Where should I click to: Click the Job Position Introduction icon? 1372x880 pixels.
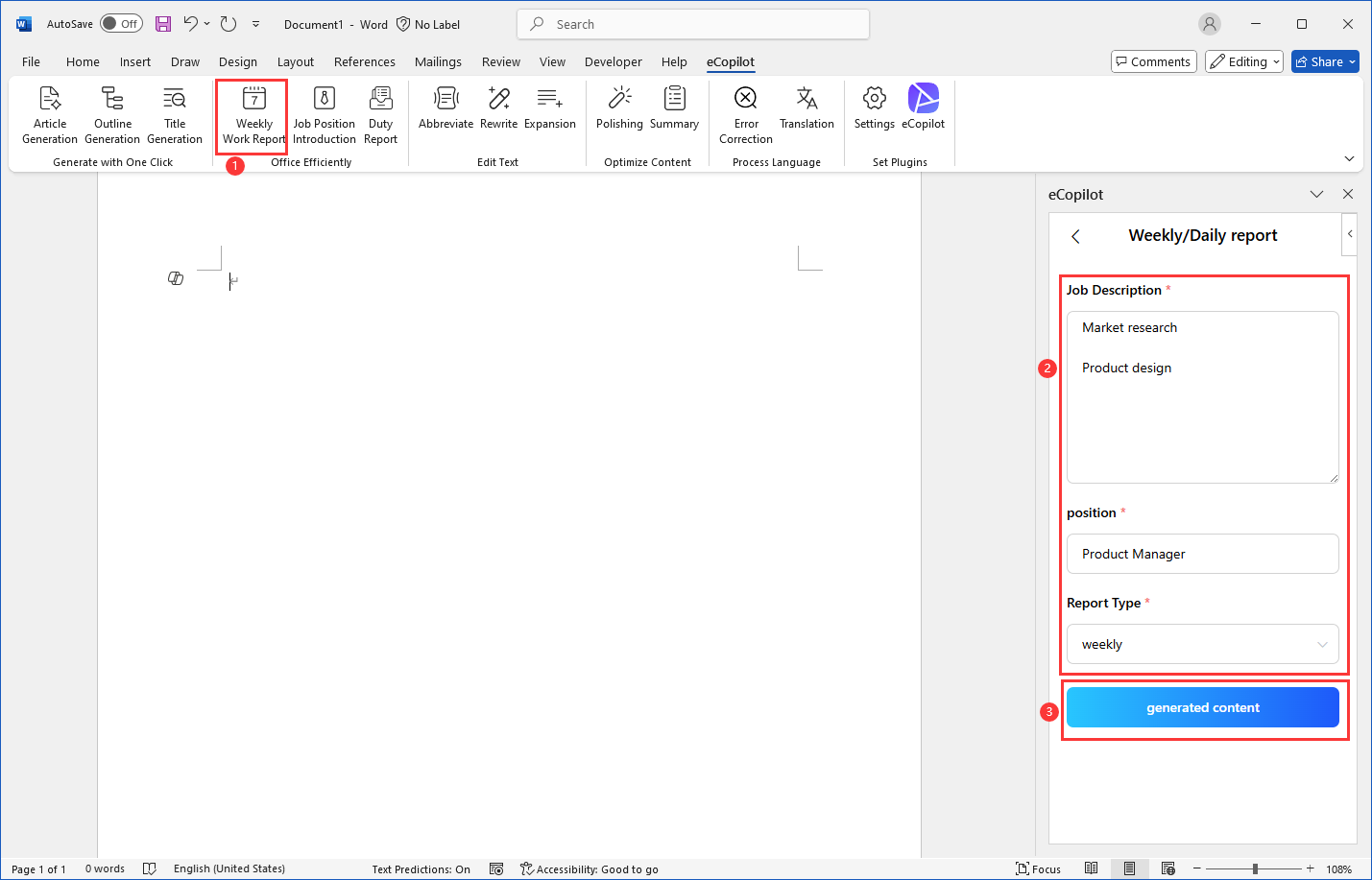coord(324,113)
